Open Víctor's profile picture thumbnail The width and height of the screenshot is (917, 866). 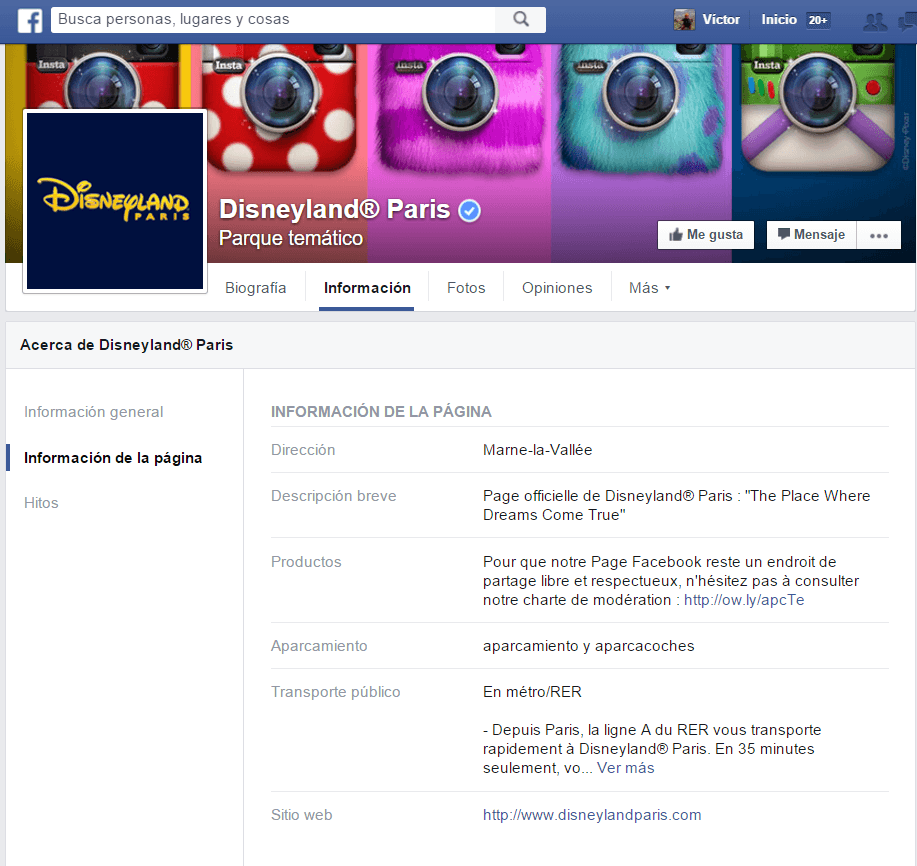684,20
